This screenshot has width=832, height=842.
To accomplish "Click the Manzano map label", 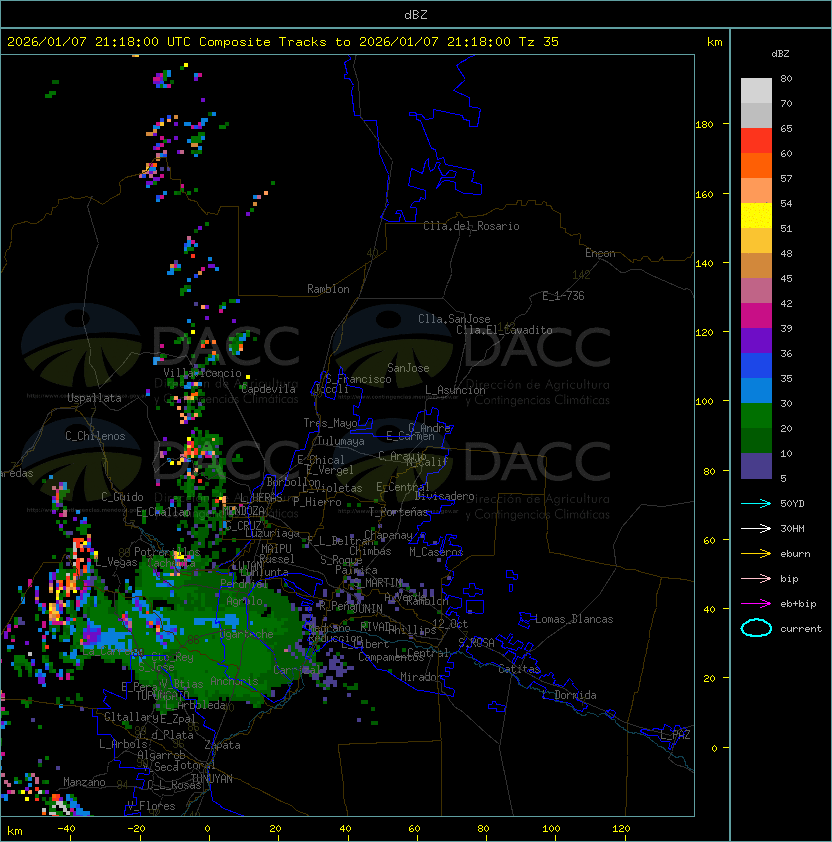I will pyautogui.click(x=84, y=782).
